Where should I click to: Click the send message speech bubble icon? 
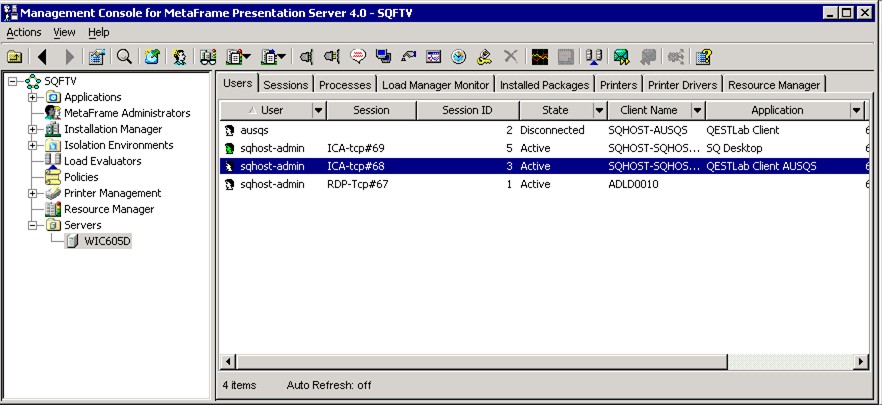[x=358, y=57]
